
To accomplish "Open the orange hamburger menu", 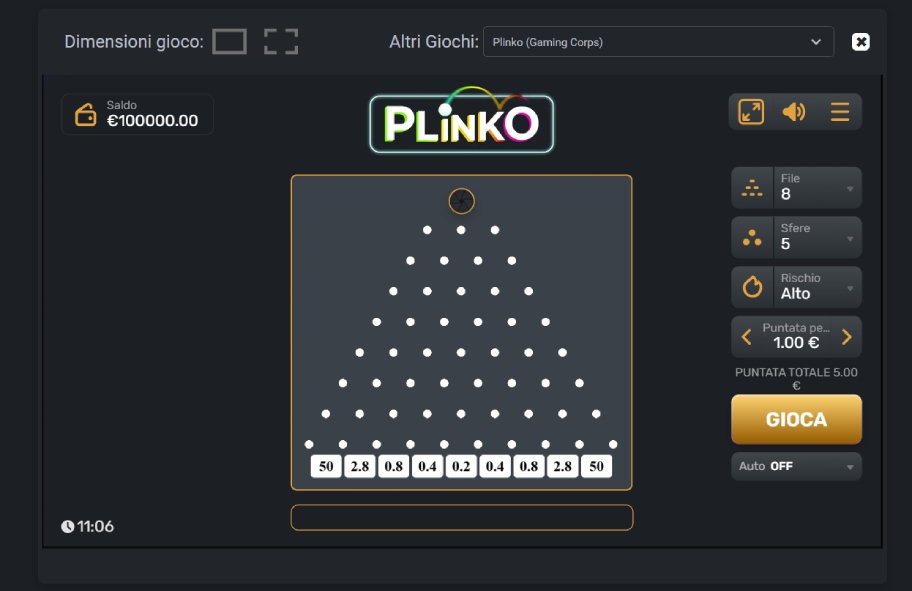I will coord(840,112).
